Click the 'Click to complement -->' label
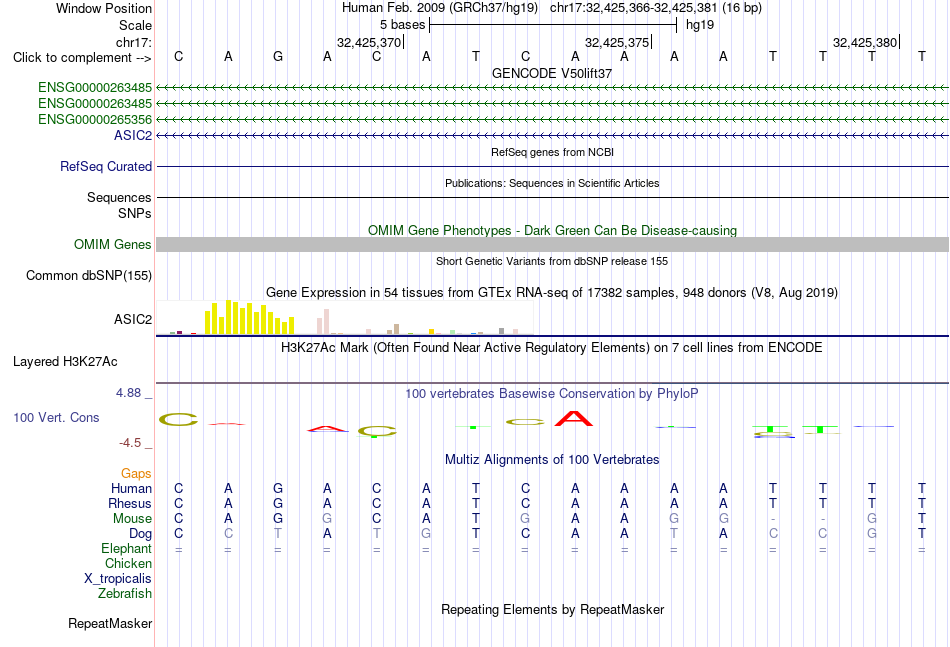 click(x=82, y=58)
